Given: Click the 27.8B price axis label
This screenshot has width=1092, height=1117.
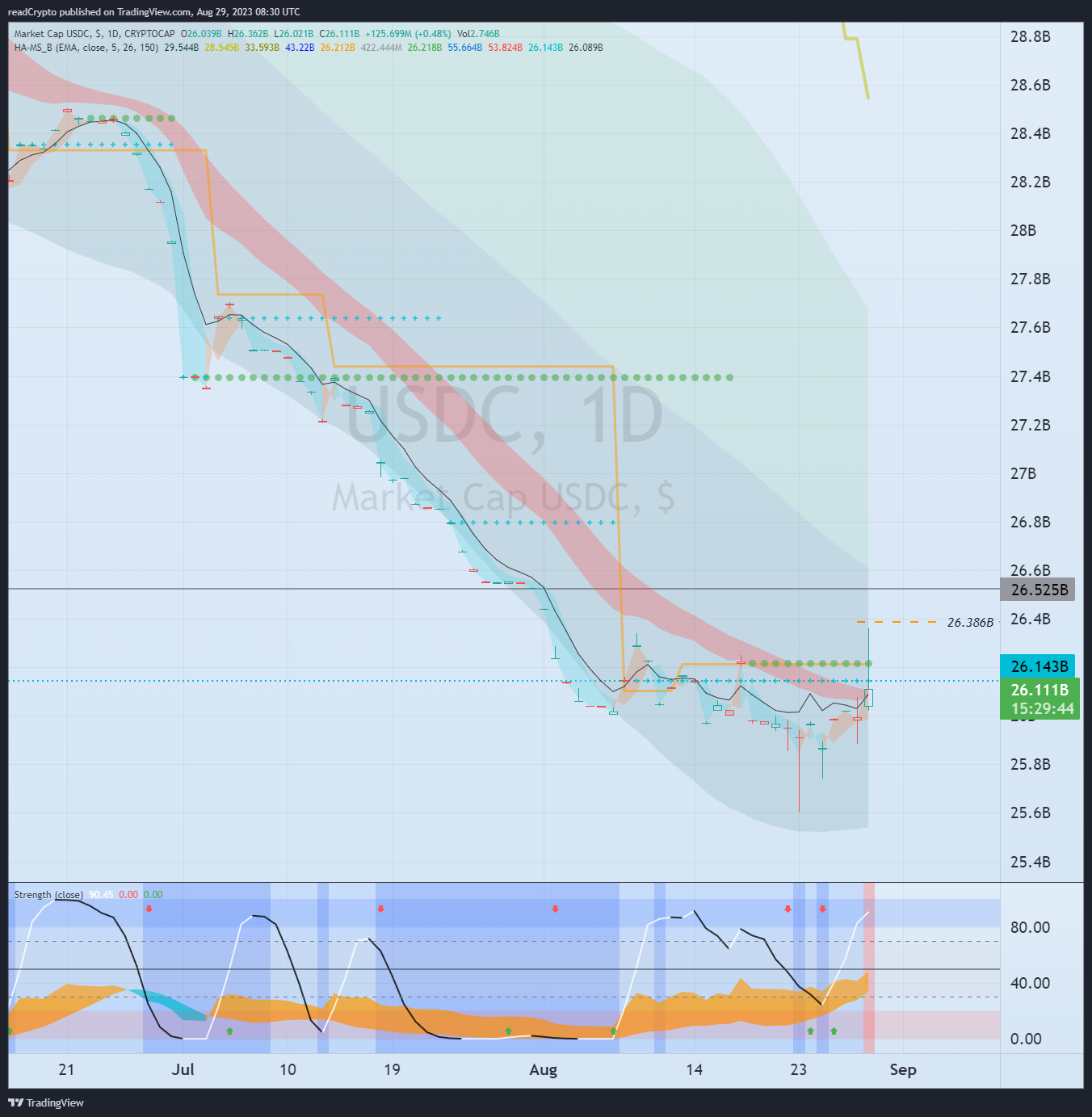Looking at the screenshot, I should 1031,279.
